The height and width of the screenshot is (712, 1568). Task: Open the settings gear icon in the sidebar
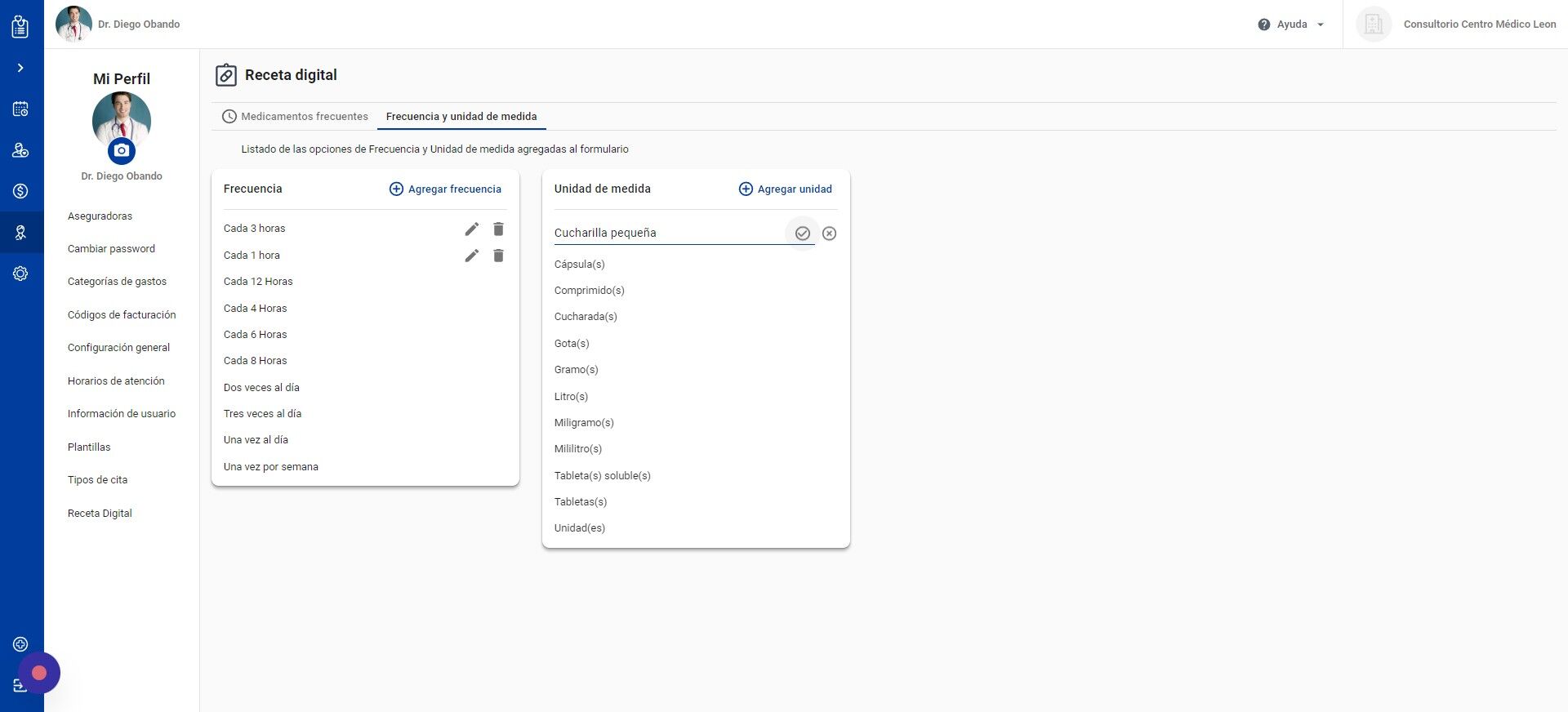coord(20,274)
